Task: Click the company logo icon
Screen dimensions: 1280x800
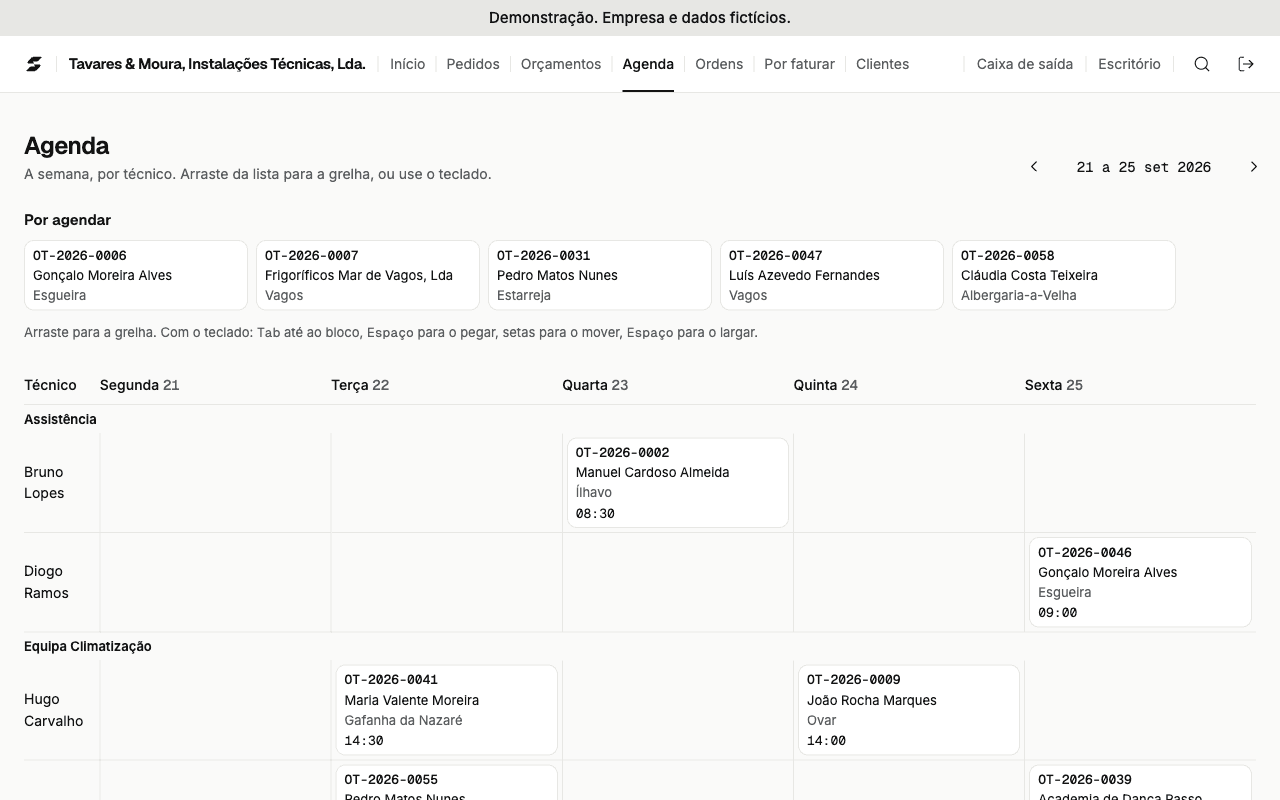Action: pyautogui.click(x=34, y=64)
